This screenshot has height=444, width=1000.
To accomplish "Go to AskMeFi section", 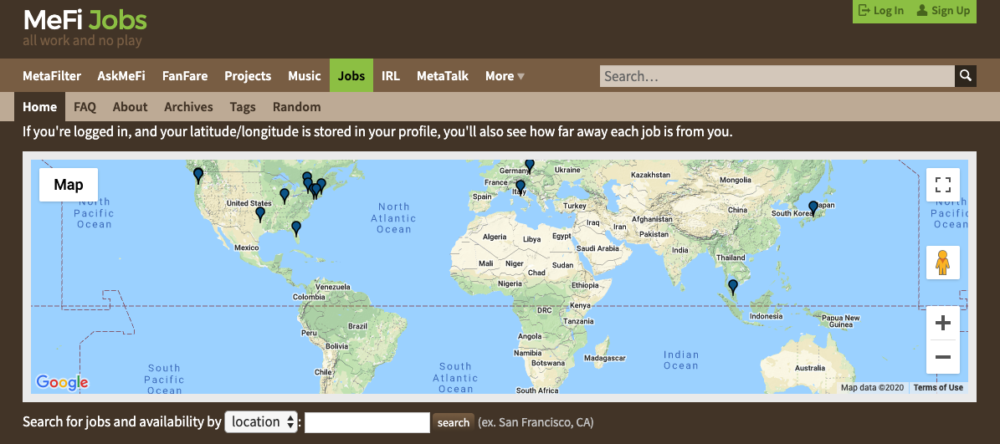I will 121,76.
